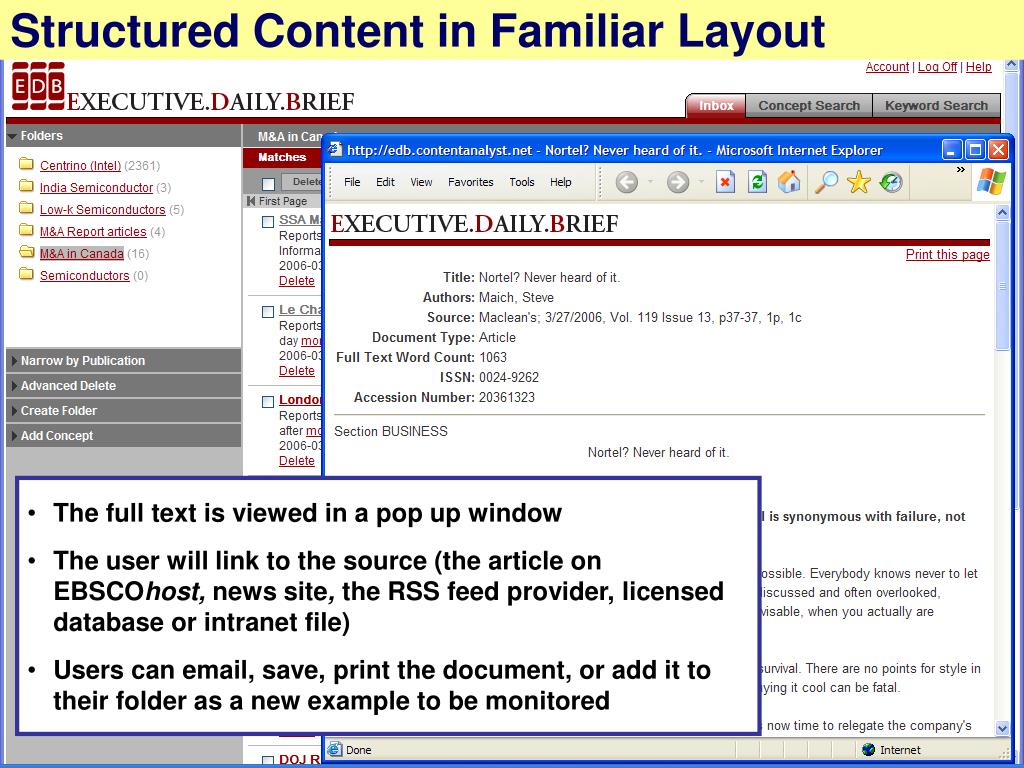This screenshot has width=1024, height=768.
Task: Expand Create Folder section
Action: point(123,410)
